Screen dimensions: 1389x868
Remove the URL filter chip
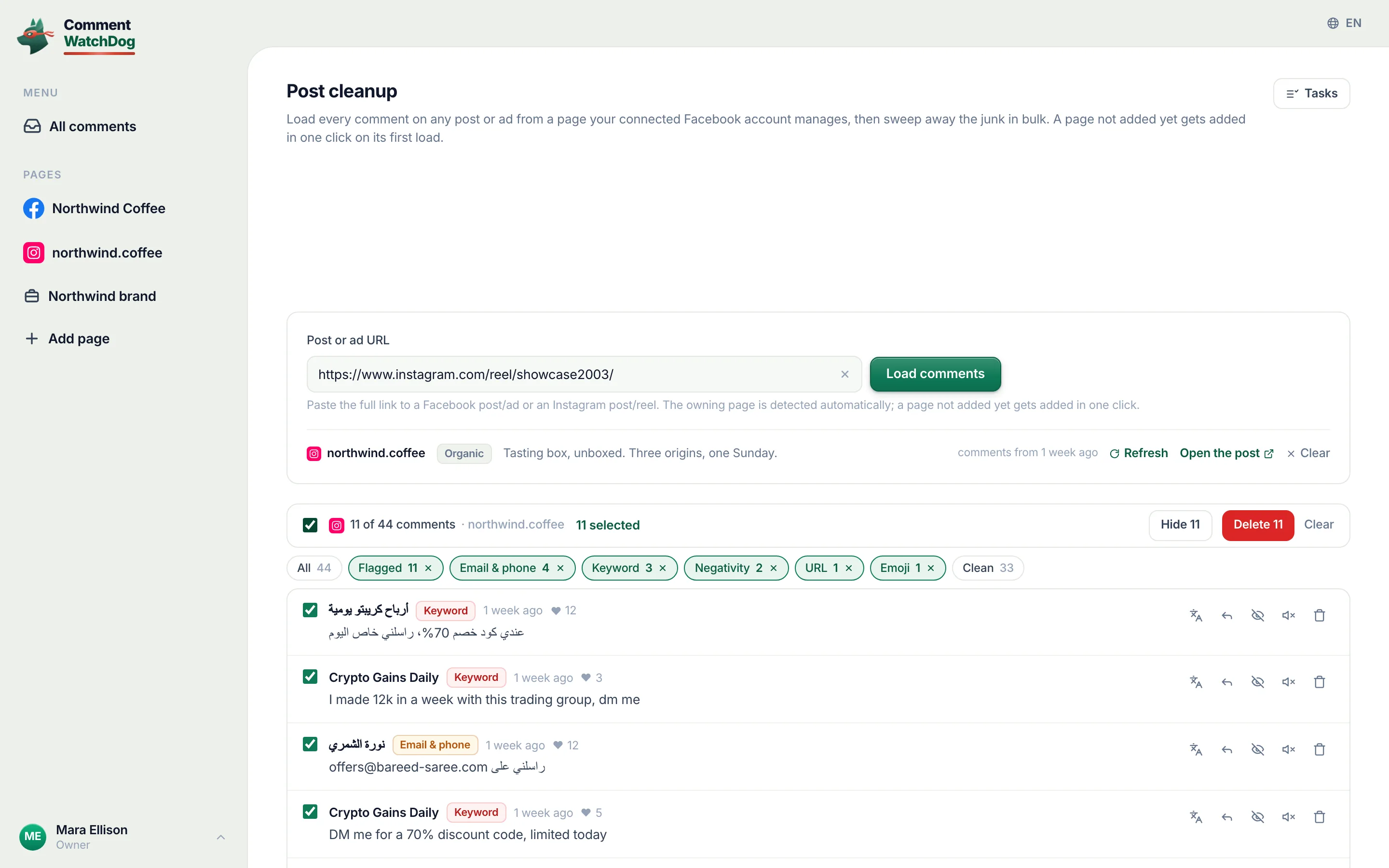849,569
